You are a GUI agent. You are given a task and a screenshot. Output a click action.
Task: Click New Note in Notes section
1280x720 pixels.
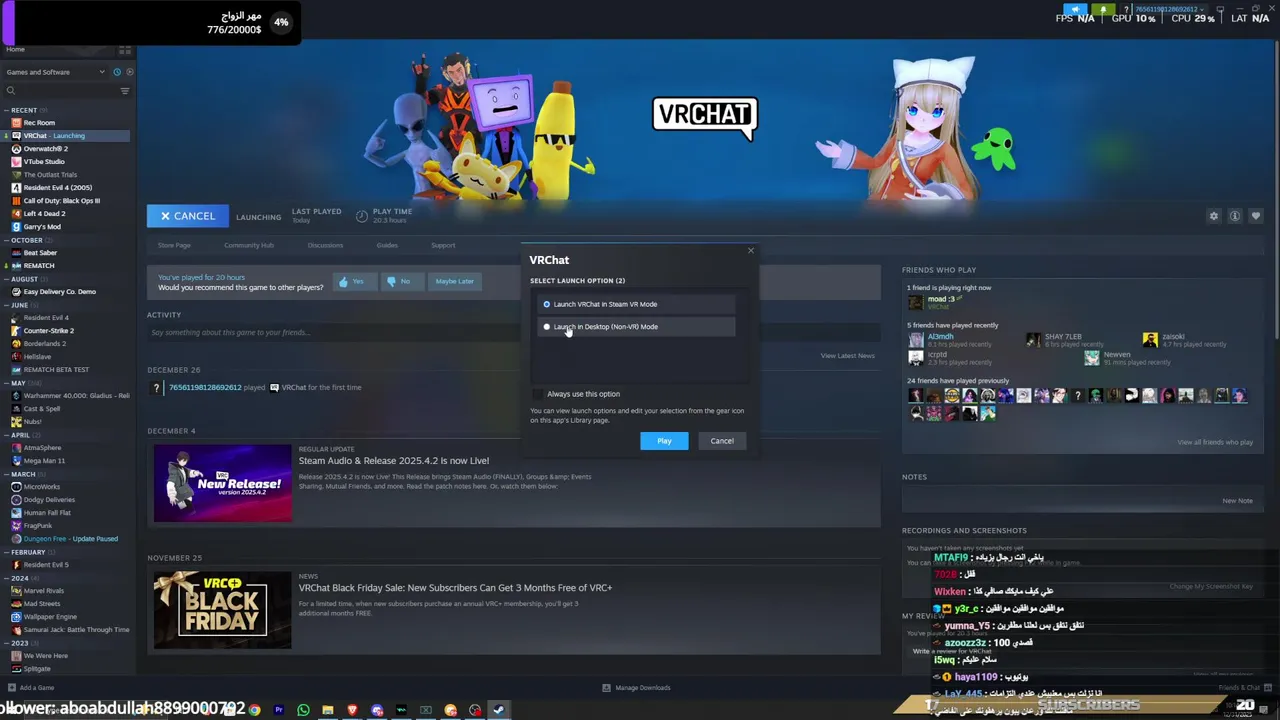coord(1237,501)
